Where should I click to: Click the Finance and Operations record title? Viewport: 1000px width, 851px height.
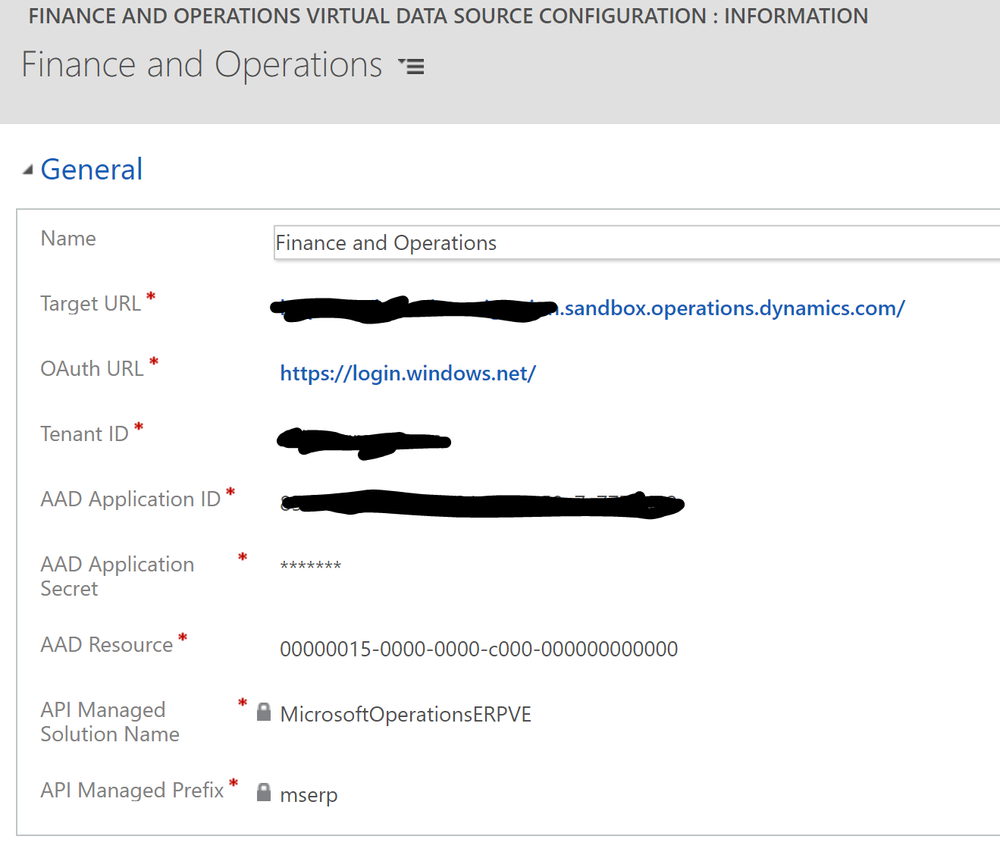click(x=199, y=64)
